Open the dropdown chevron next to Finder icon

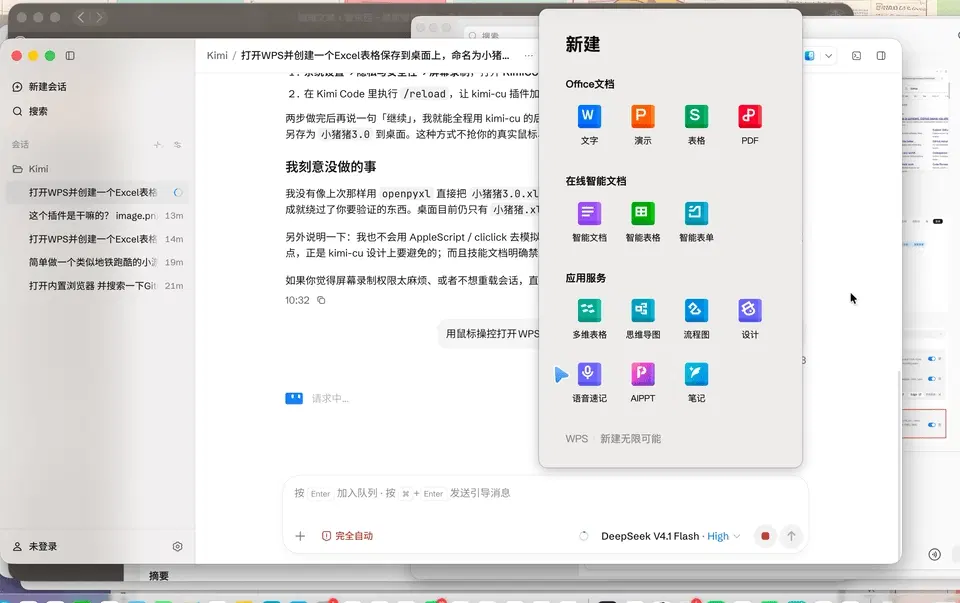tap(828, 56)
